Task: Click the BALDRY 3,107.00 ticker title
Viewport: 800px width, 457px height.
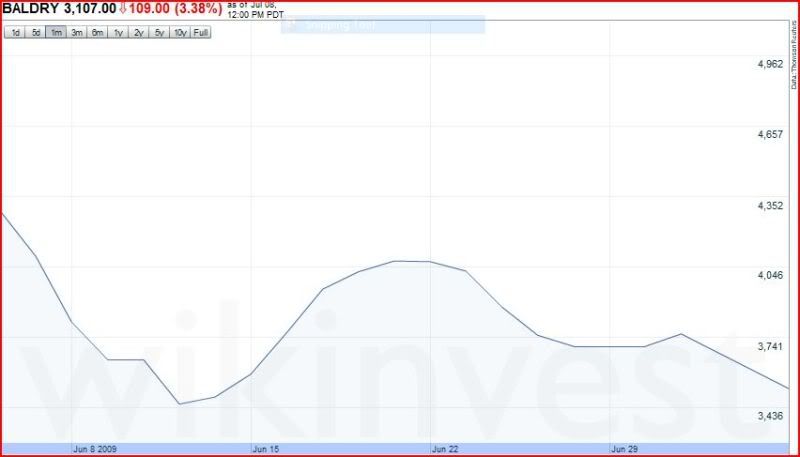Action: pos(60,9)
